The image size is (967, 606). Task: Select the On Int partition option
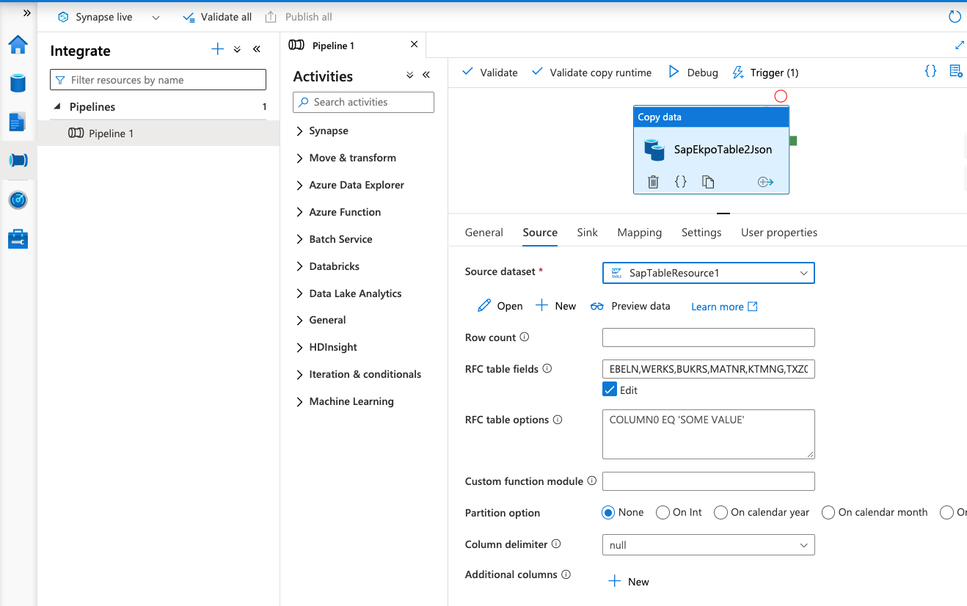click(x=662, y=513)
